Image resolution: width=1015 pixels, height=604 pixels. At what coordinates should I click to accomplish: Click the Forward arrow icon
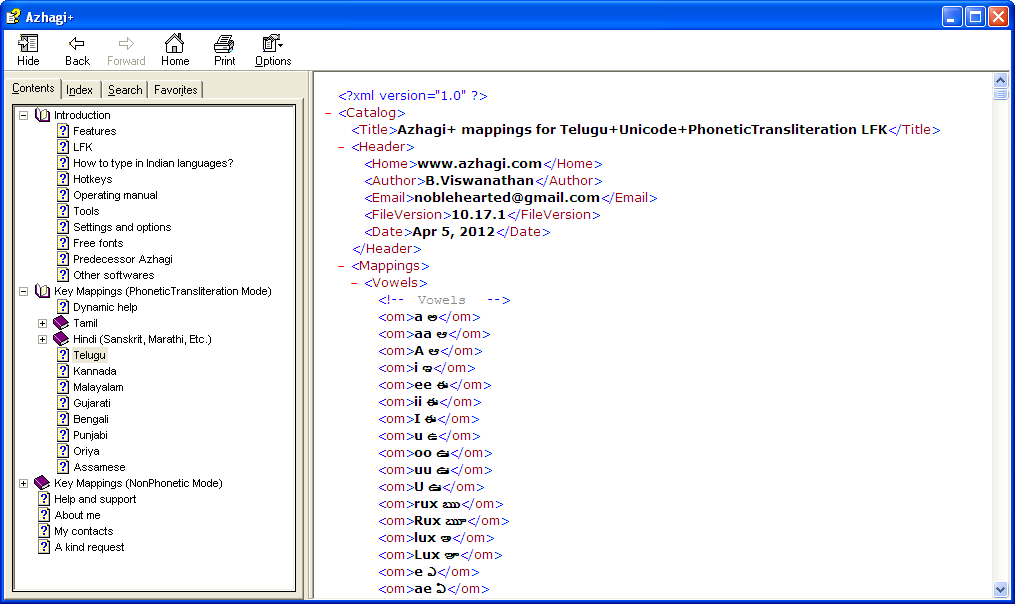click(126, 44)
